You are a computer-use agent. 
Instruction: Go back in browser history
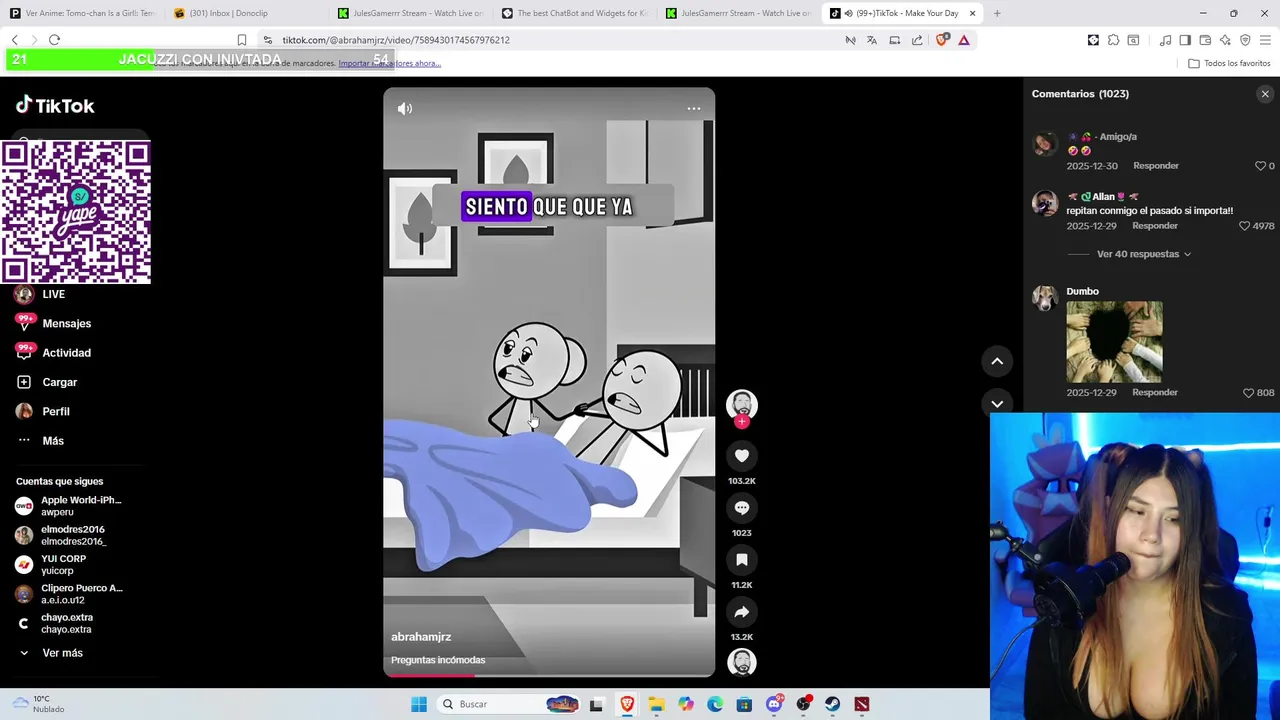[14, 40]
